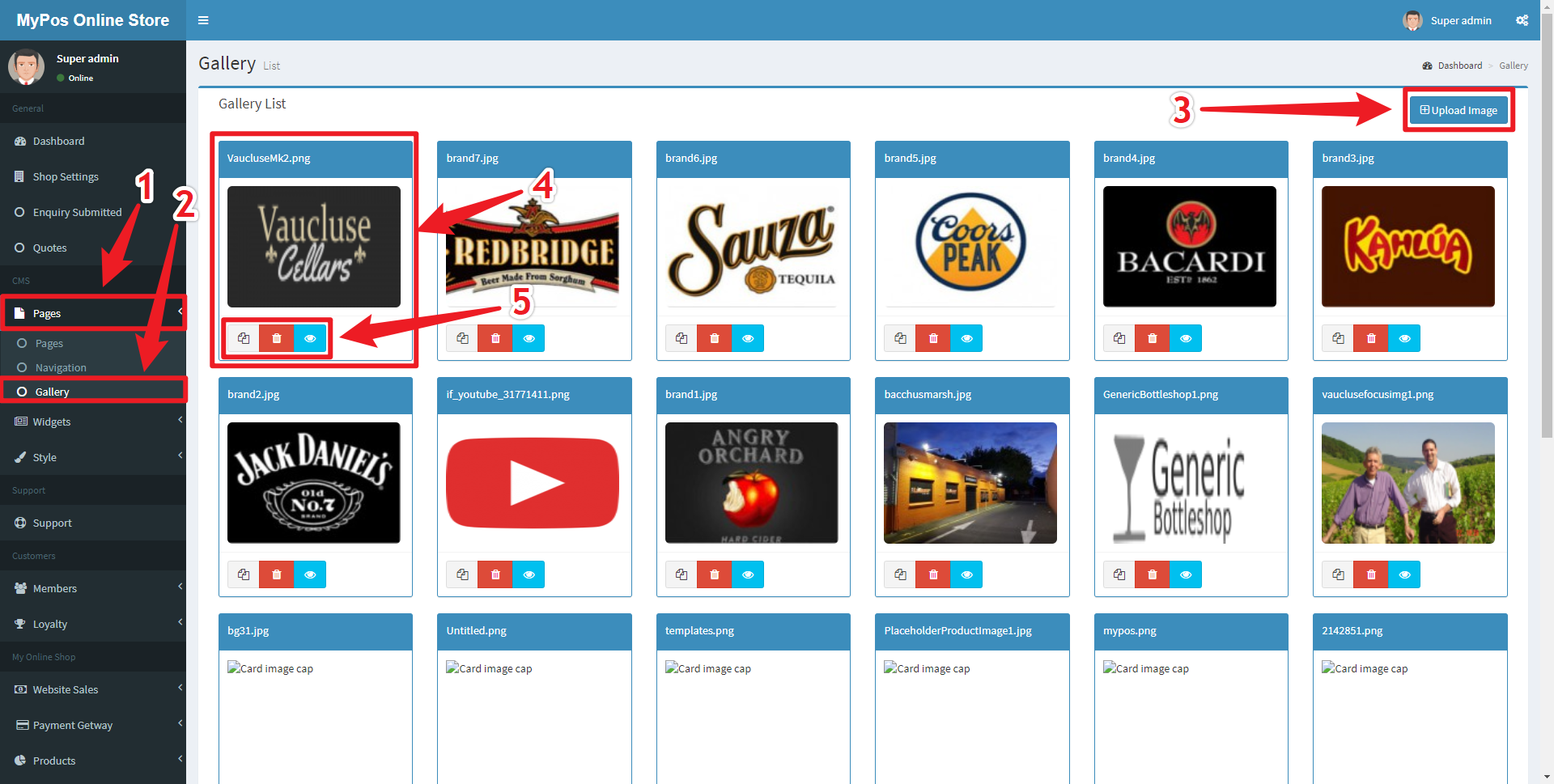Delete the vauclusefocusimg1.png image
1554x784 pixels.
click(x=1371, y=574)
